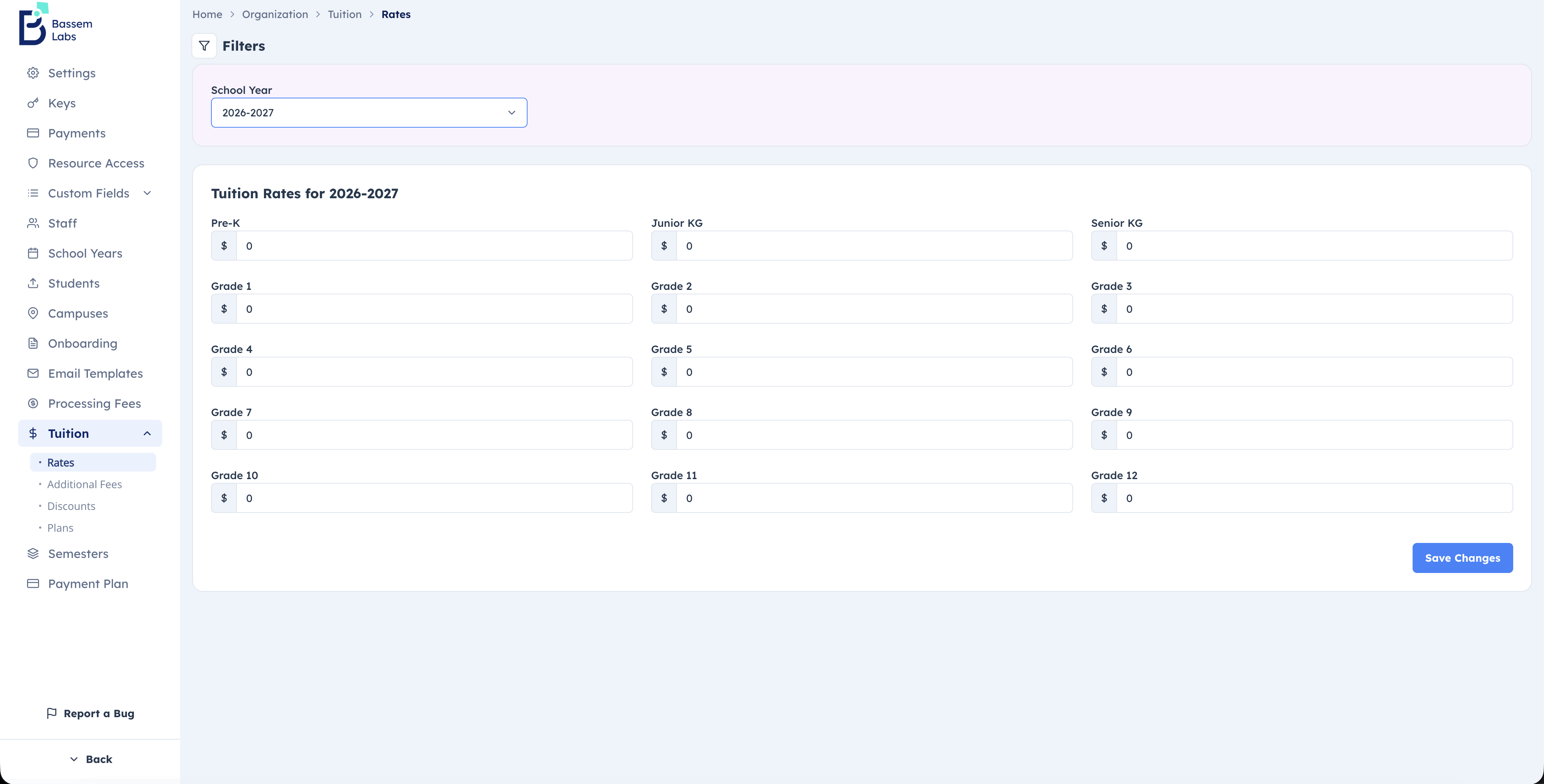The image size is (1544, 784).
Task: Open Onboarding in the sidebar
Action: pos(90,343)
